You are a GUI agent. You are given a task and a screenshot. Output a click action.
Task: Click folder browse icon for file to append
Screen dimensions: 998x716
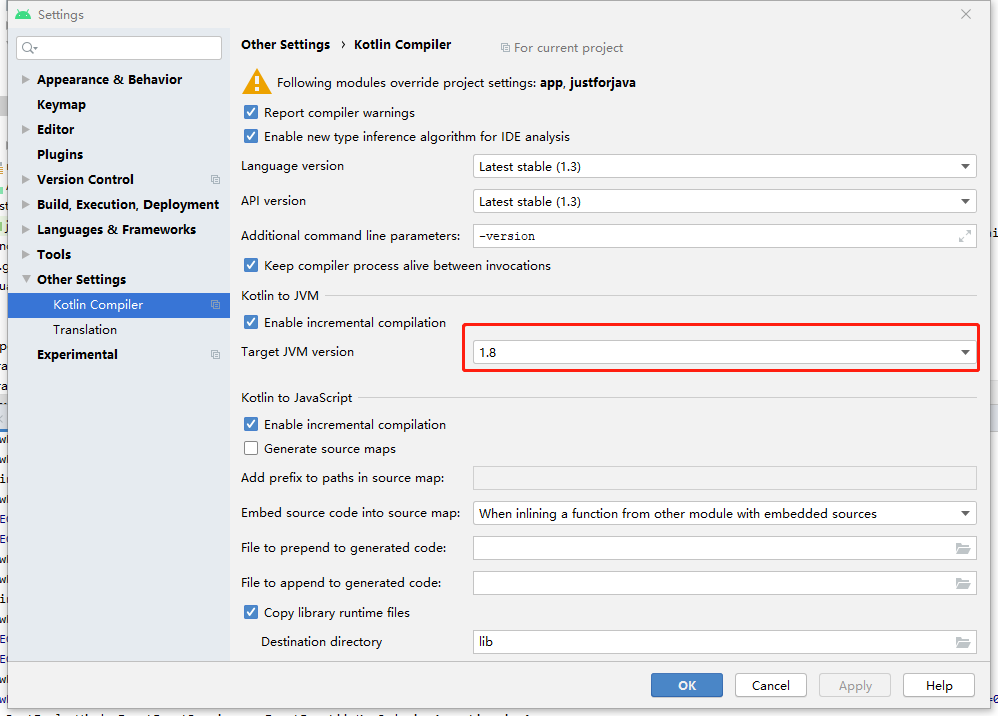(x=963, y=583)
